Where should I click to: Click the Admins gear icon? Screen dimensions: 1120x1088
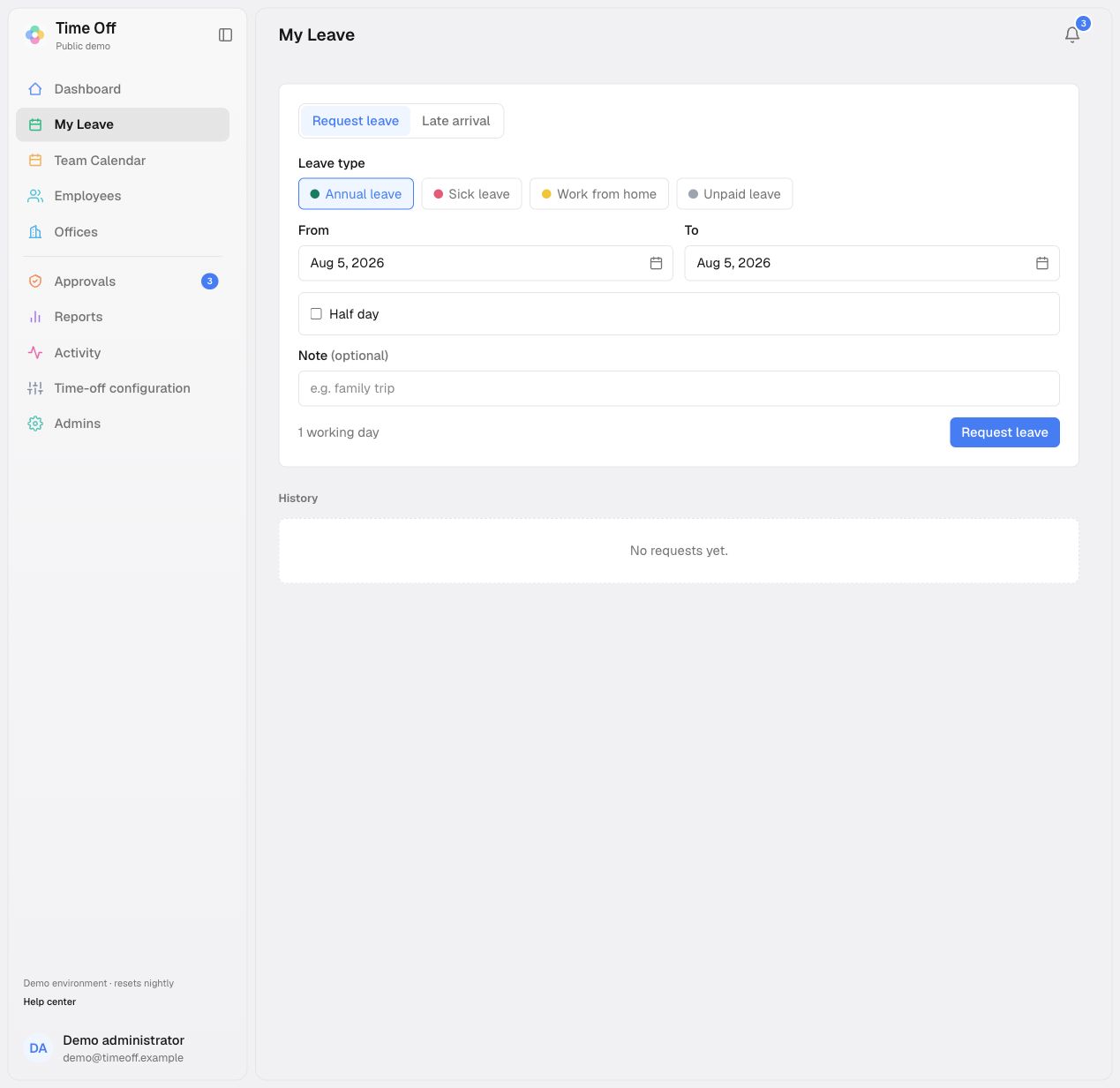(35, 424)
